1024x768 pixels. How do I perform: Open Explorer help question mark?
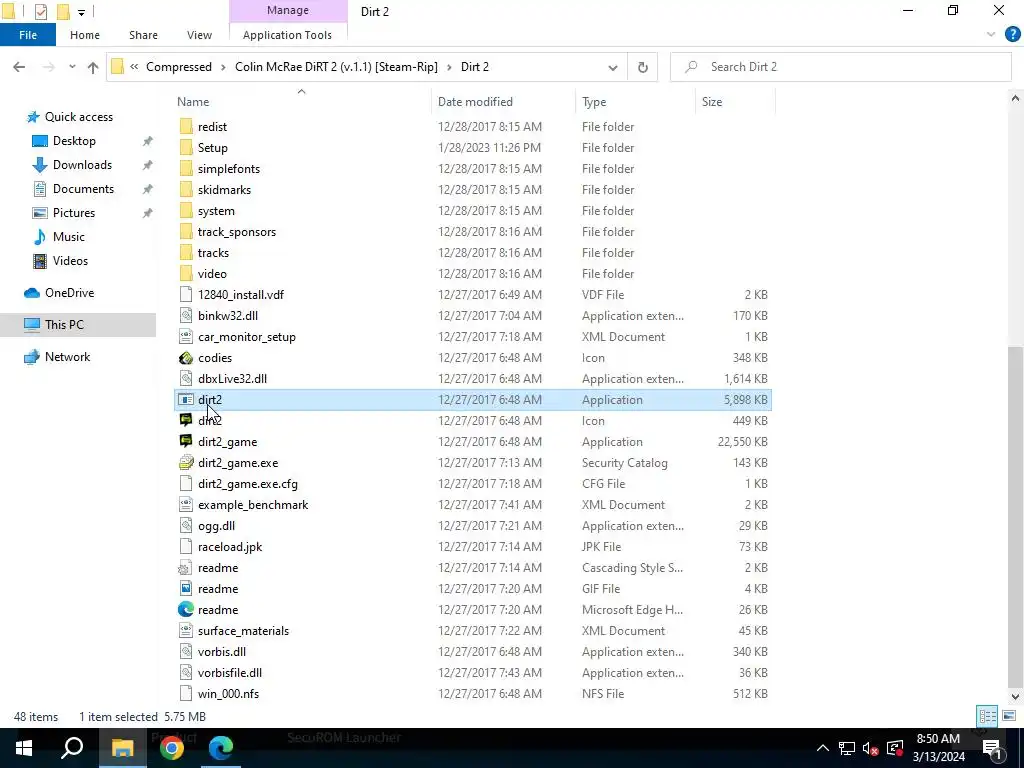click(x=1012, y=35)
